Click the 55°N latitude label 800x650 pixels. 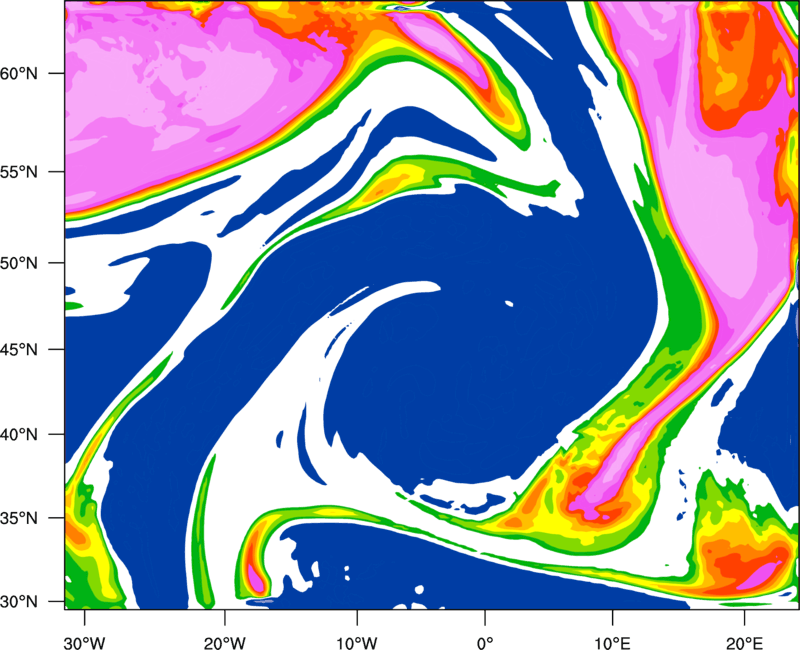pos(19,172)
